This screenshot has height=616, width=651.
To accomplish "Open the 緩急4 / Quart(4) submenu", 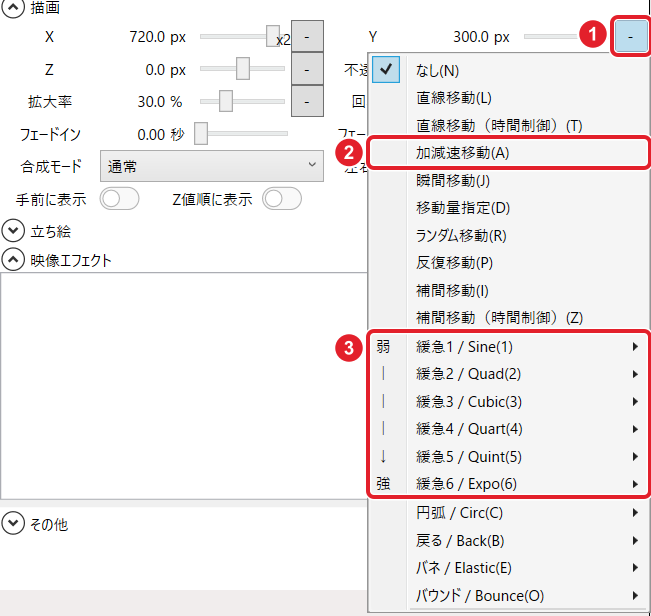I will click(x=509, y=429).
